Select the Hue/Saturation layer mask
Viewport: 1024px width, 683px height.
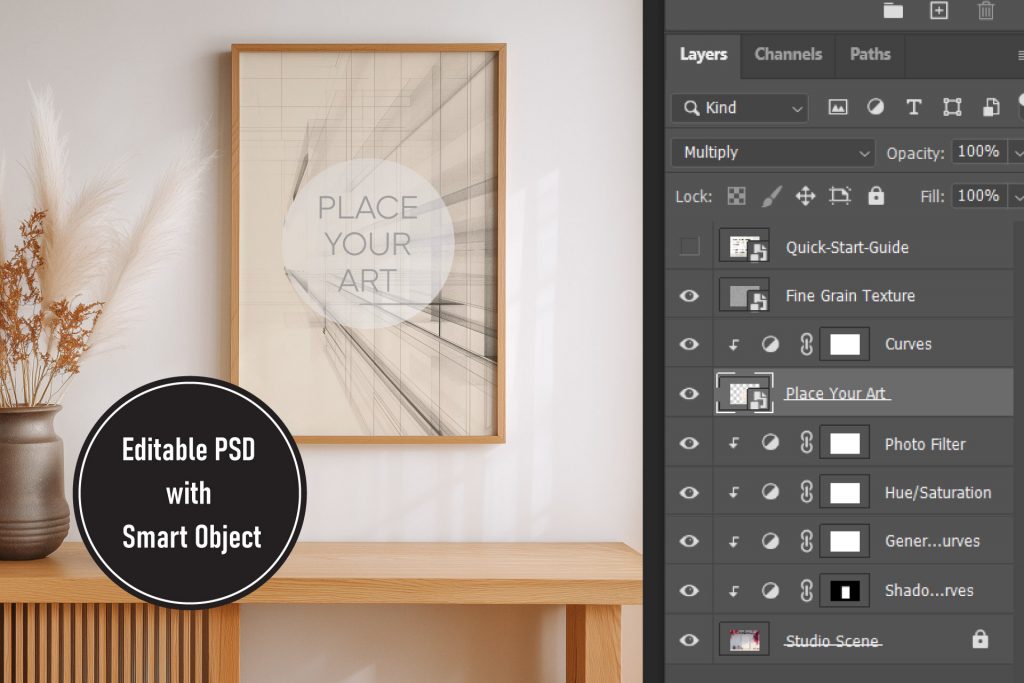click(844, 492)
